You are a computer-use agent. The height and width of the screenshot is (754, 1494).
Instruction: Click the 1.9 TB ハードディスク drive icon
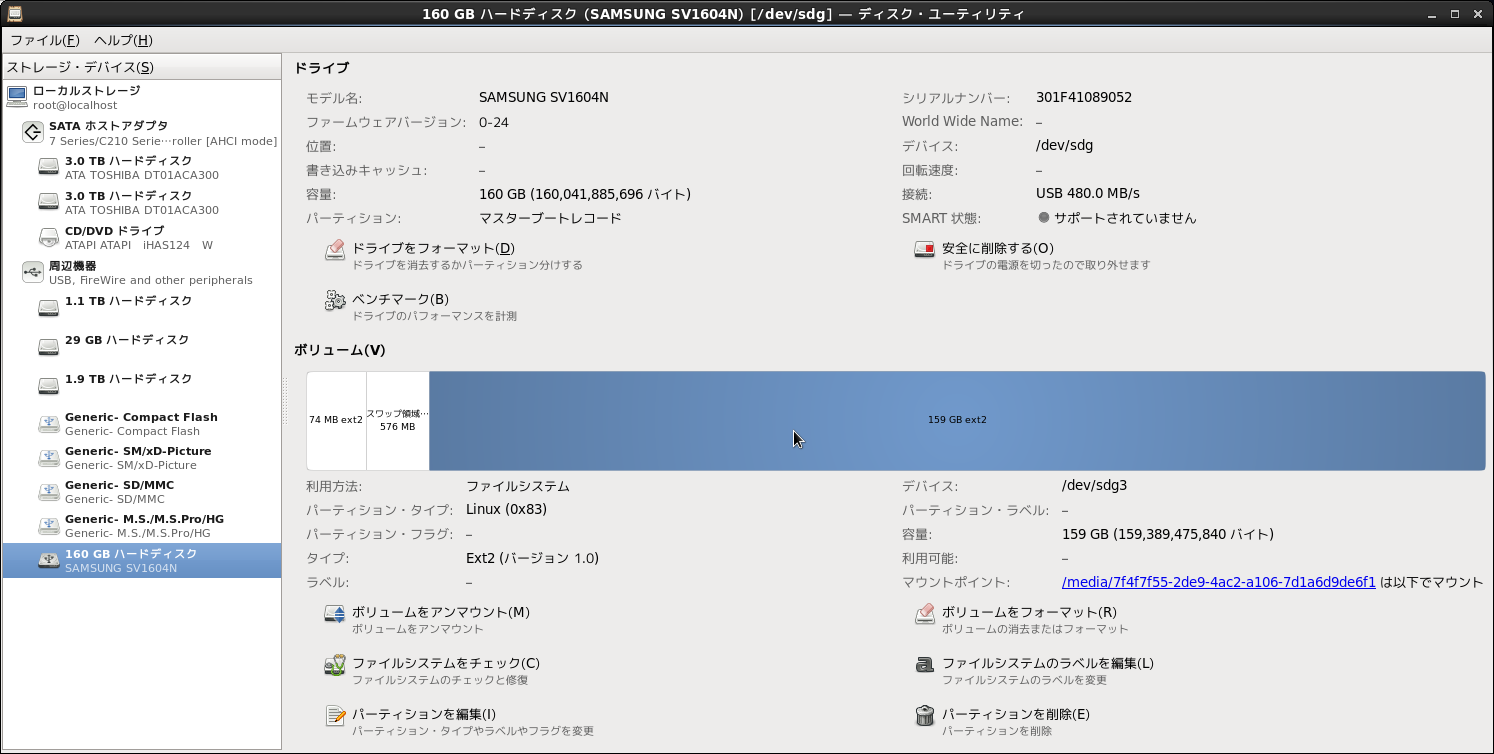coord(49,386)
